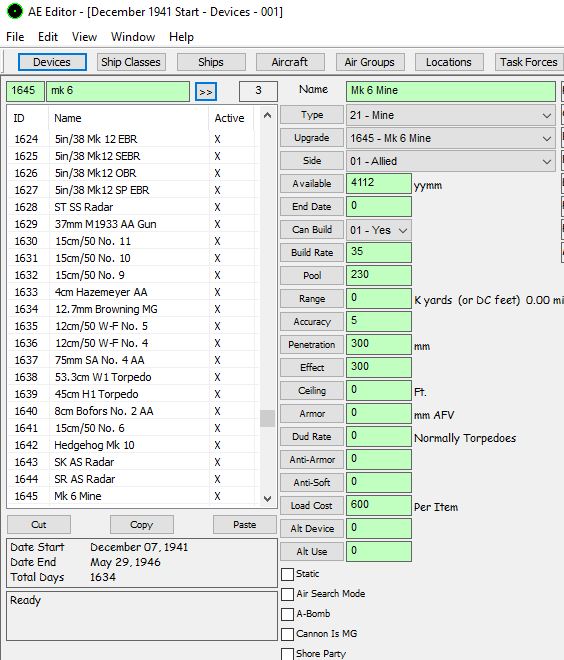Click the Build Rate label button

pos(312,253)
